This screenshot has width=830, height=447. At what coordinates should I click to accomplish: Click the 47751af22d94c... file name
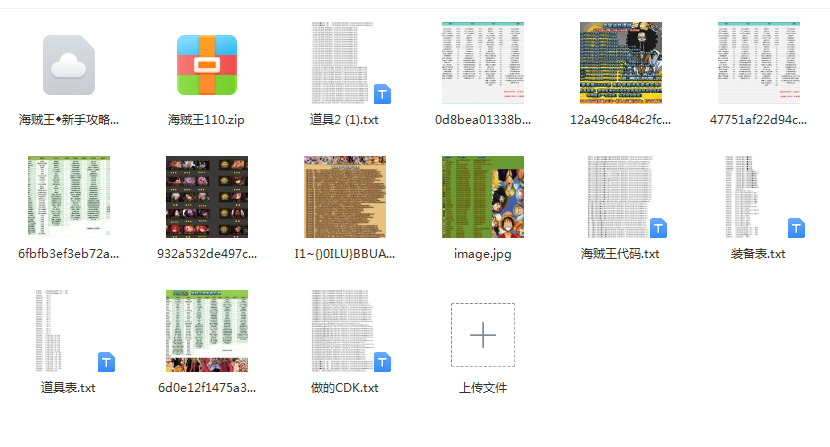tap(759, 120)
